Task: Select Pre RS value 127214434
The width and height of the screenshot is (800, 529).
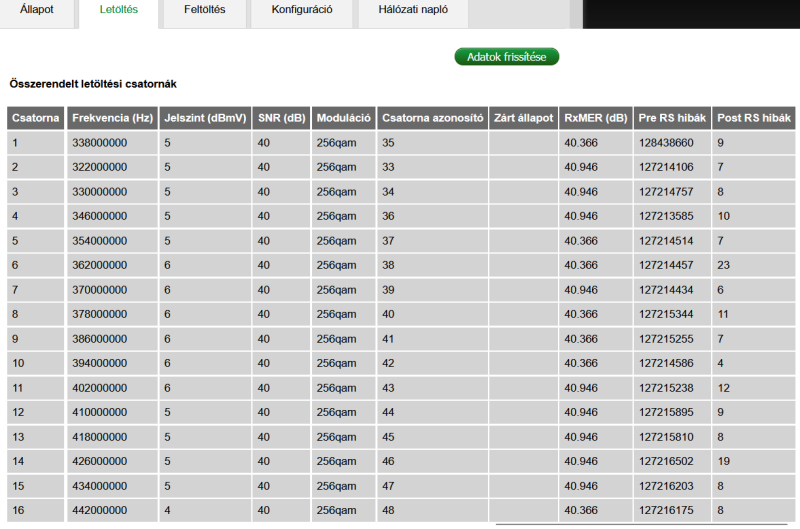Action: coord(672,290)
